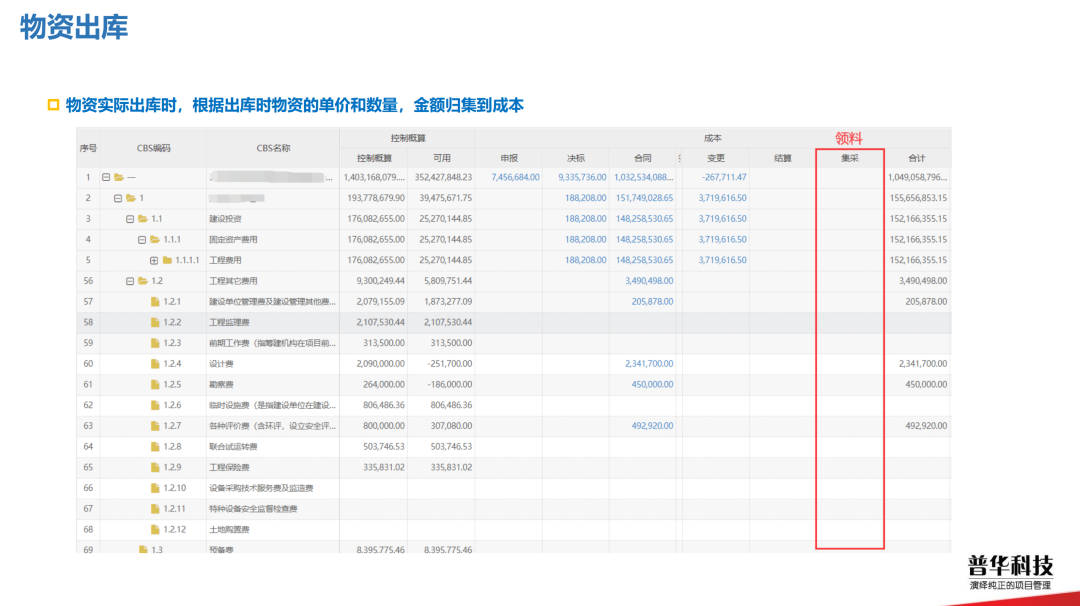This screenshot has width=1080, height=606.
Task: Click the 序号 column header
Action: (88, 148)
